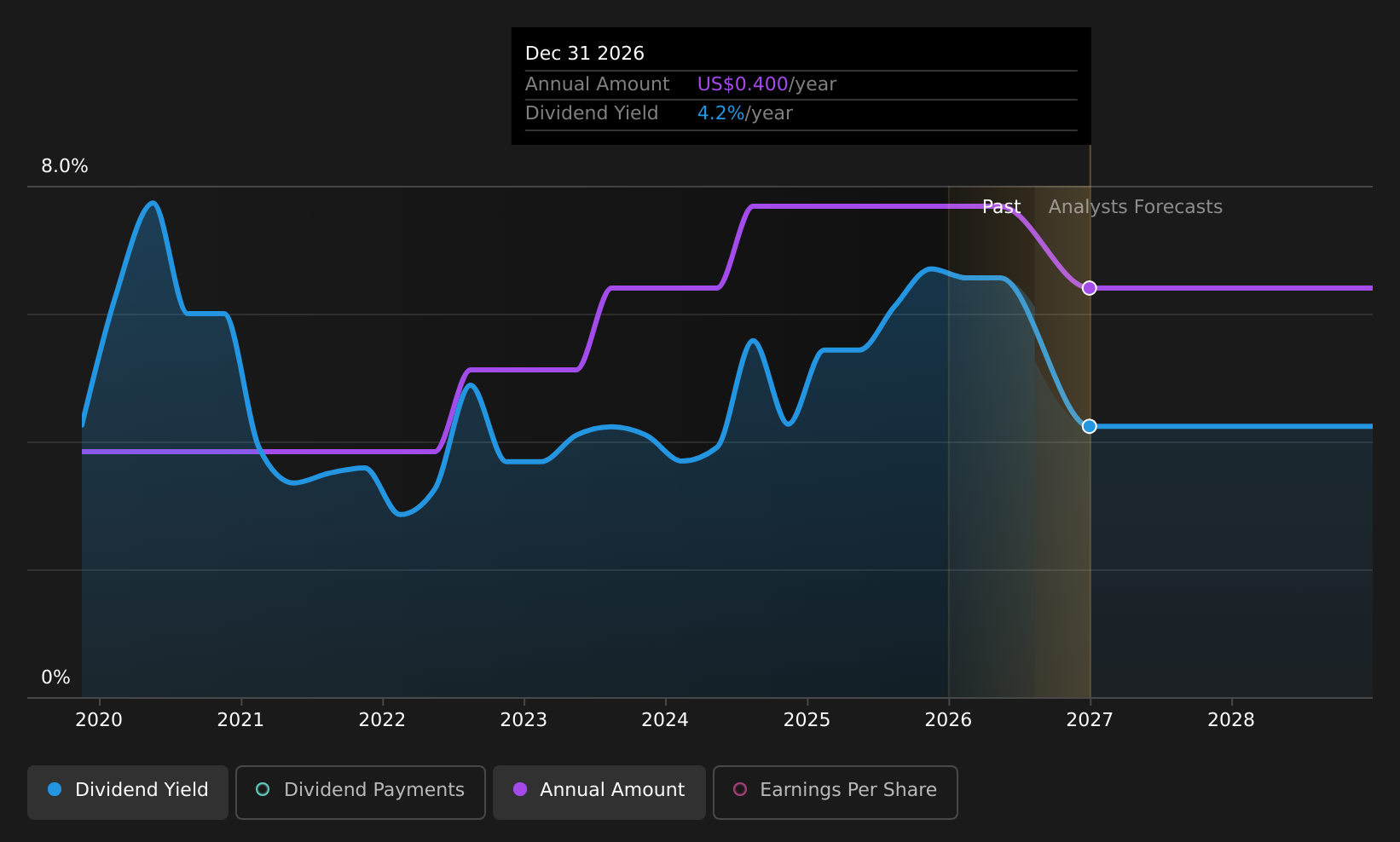Toggle the Dividend Yield legend series
The width and height of the screenshot is (1400, 842).
(x=128, y=792)
